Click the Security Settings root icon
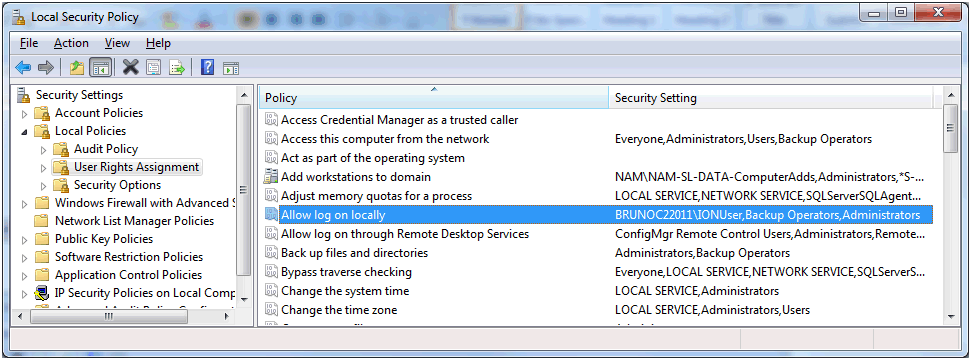 pos(24,95)
